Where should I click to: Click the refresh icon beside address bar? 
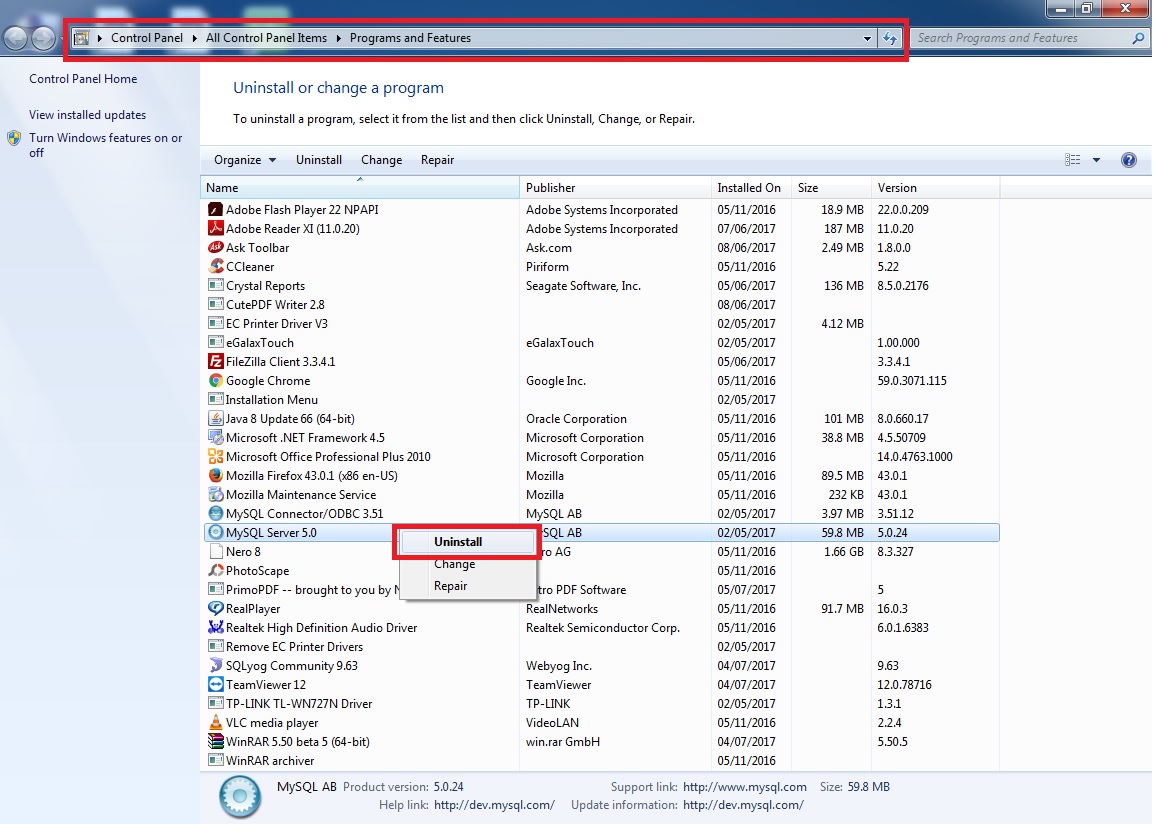tap(889, 39)
